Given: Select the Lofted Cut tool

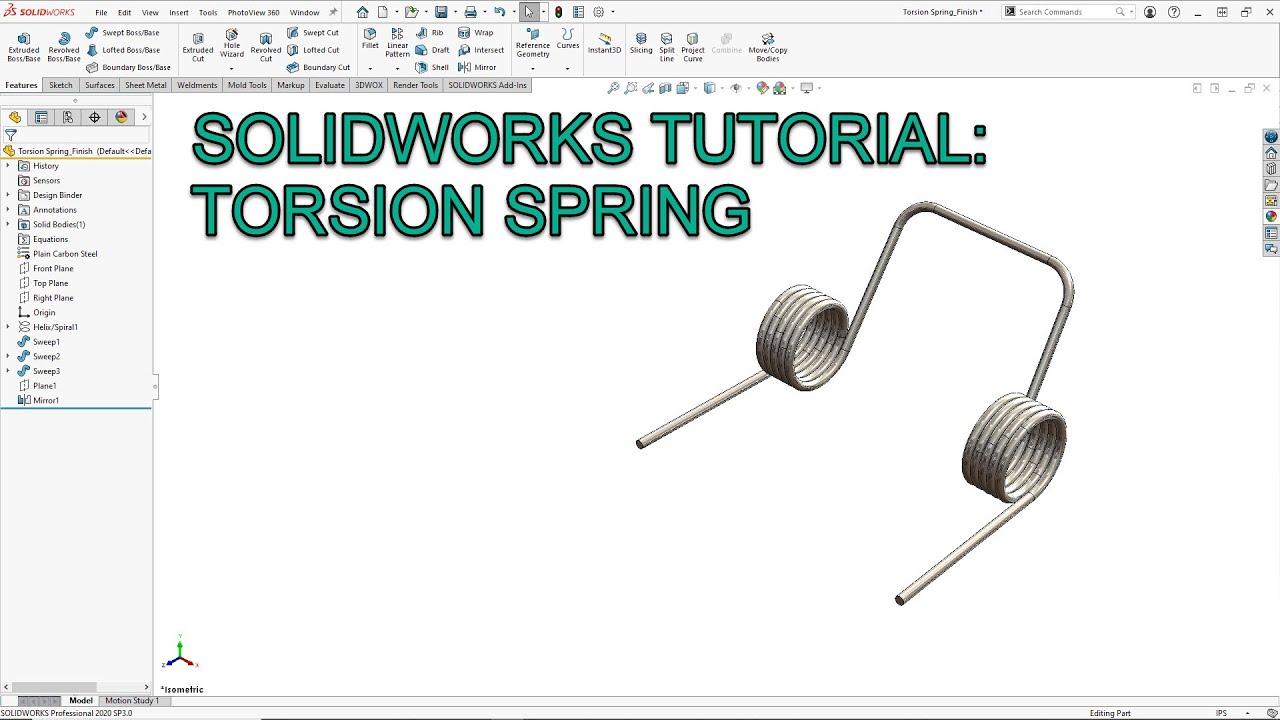Looking at the screenshot, I should 313,50.
